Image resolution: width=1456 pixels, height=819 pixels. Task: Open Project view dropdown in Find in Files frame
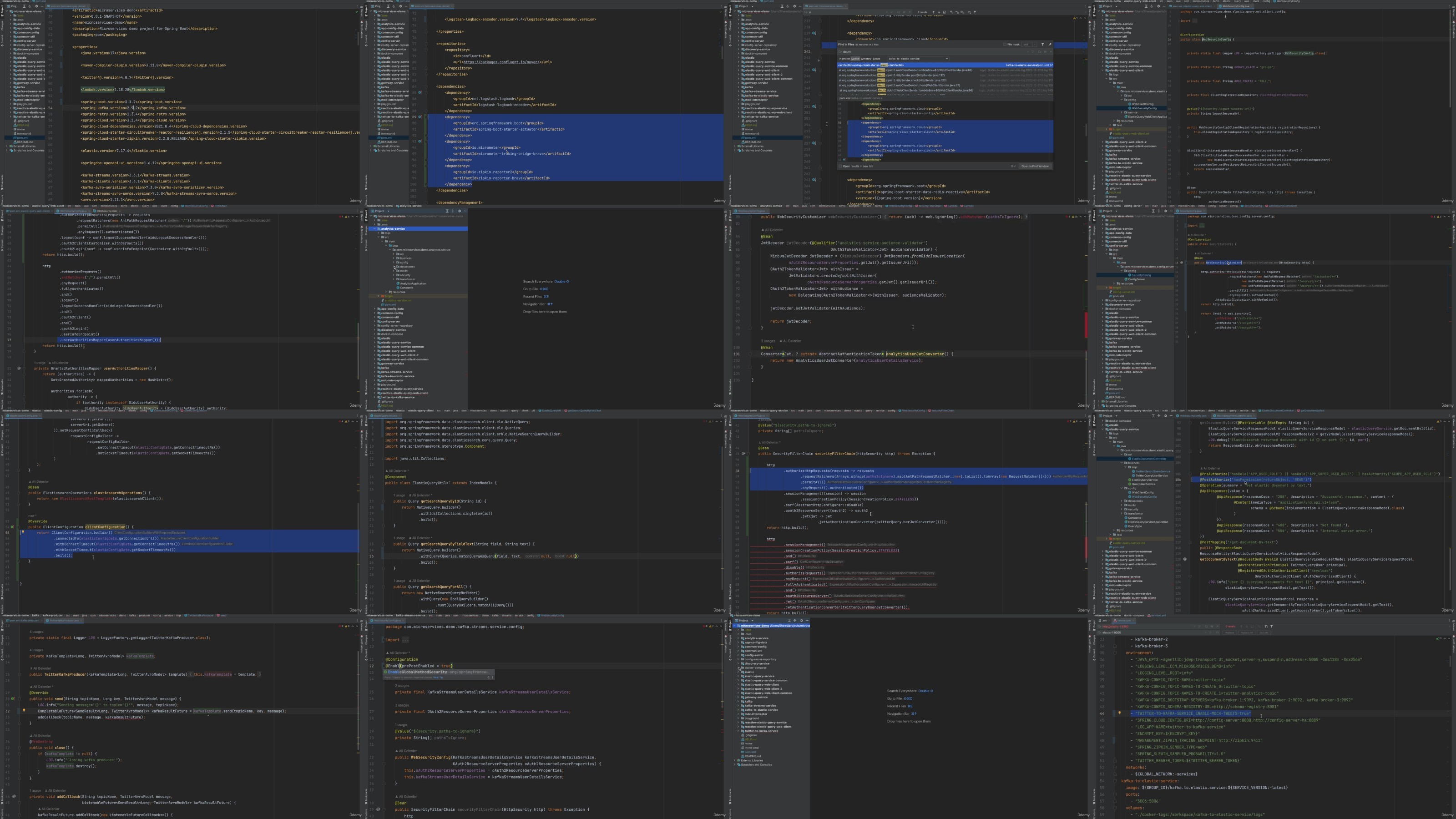(x=745, y=6)
